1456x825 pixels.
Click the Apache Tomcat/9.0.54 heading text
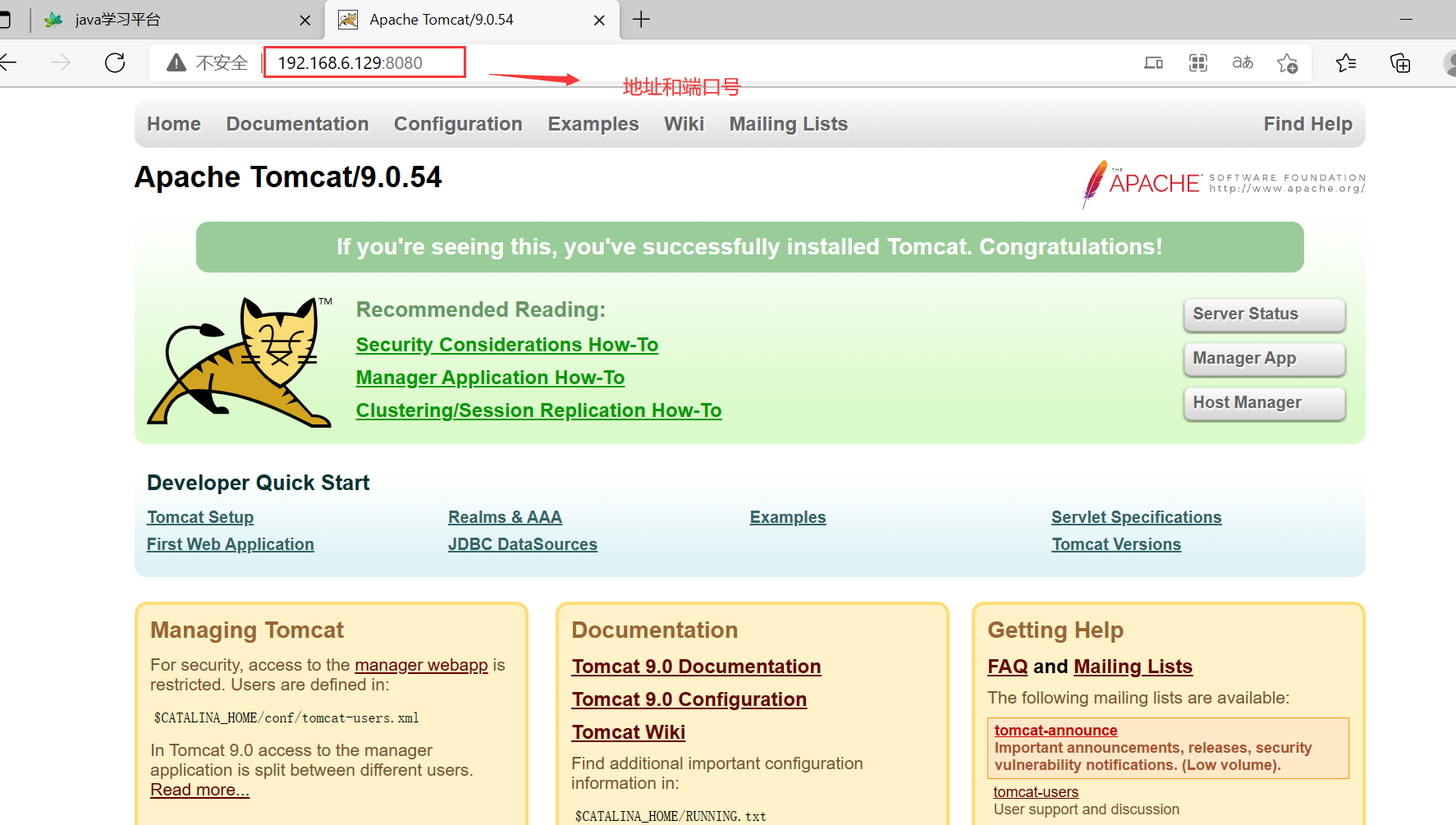288,177
